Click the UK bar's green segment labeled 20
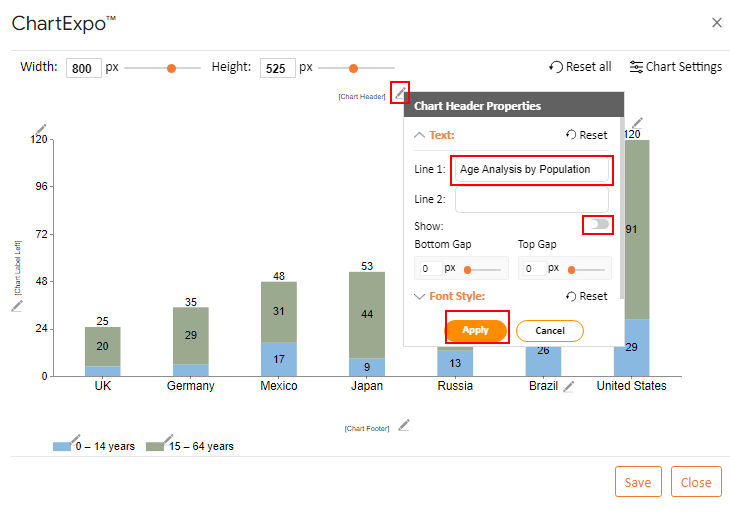Screen dimensions: 730x516 (102, 346)
